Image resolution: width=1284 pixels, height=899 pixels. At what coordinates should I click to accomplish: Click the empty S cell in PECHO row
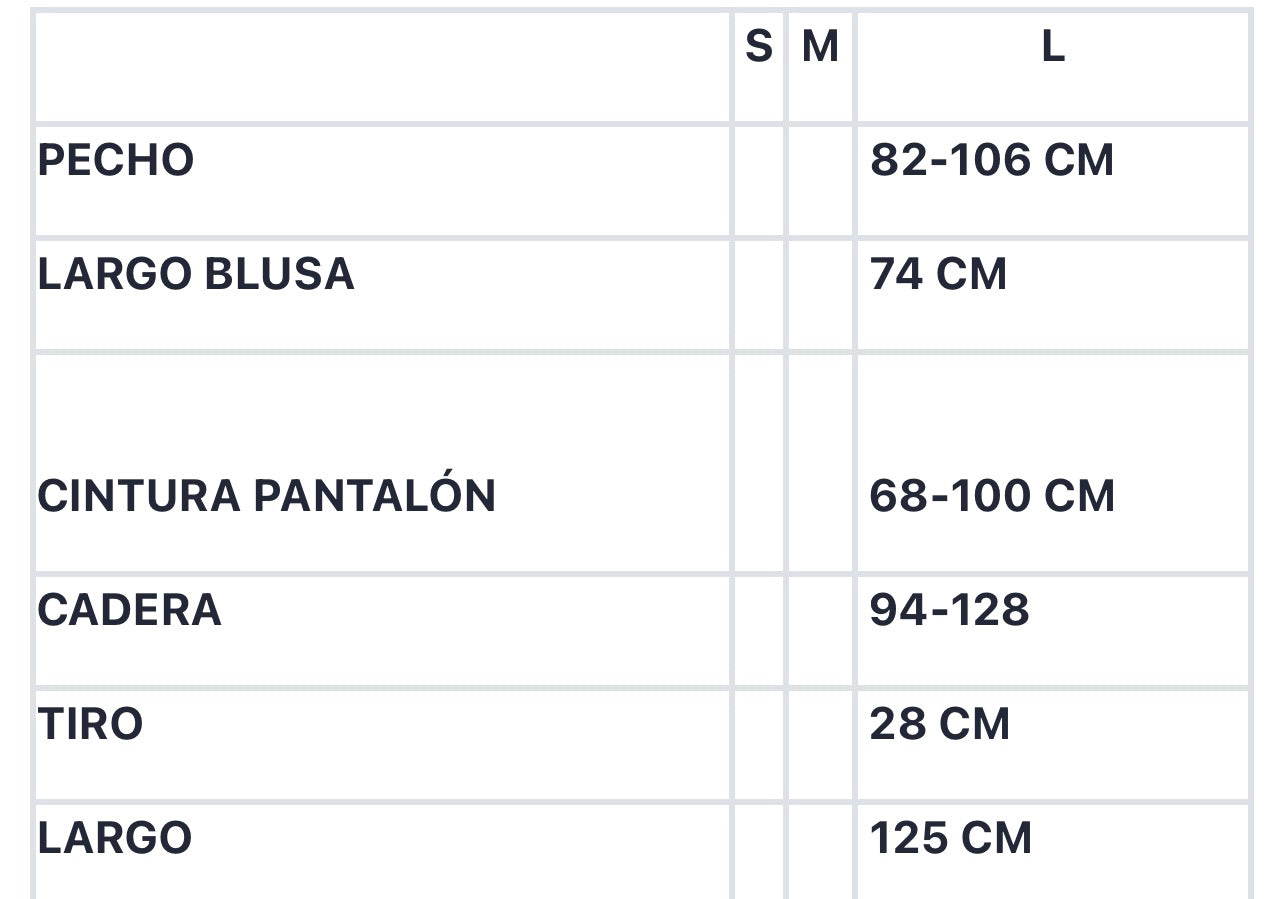[759, 181]
